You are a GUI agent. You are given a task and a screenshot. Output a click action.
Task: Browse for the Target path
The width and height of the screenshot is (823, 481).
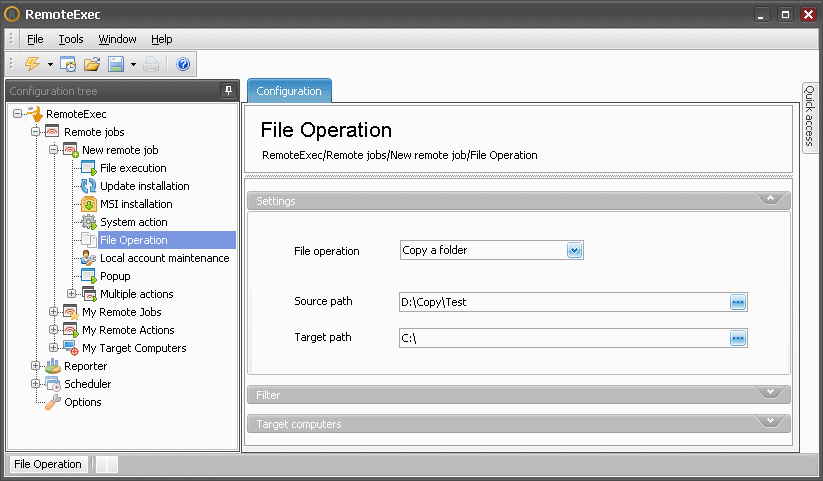pyautogui.click(x=738, y=338)
